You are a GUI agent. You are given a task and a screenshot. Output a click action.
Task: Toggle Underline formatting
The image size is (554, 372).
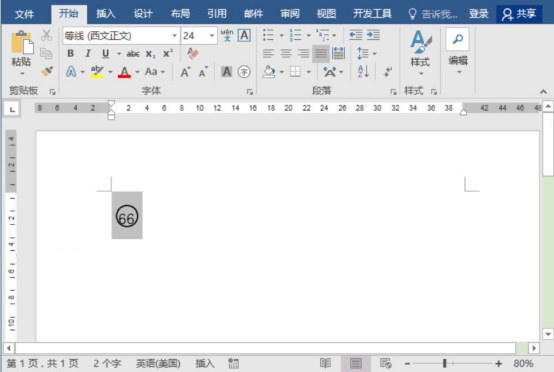[105, 53]
